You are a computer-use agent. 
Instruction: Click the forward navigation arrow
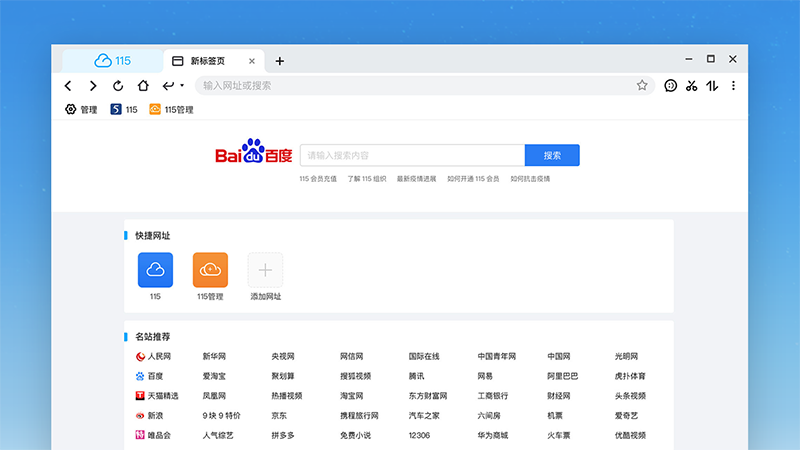tap(93, 86)
